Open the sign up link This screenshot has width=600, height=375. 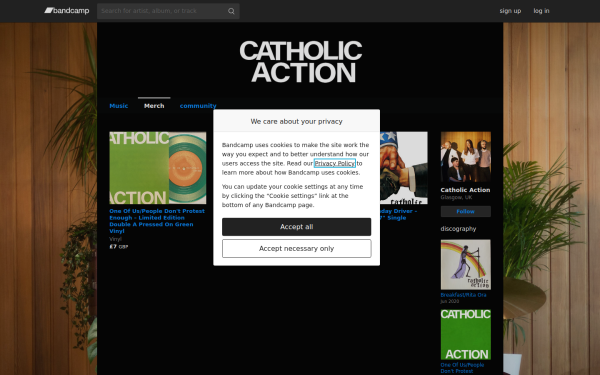coord(510,11)
